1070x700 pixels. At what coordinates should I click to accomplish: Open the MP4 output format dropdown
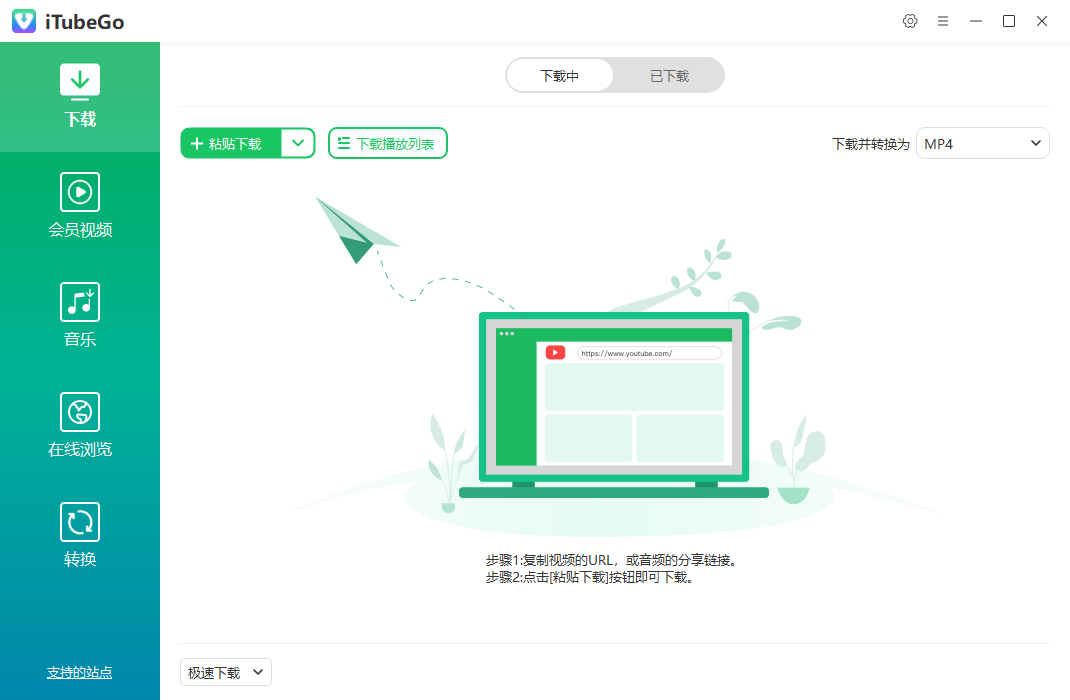982,143
